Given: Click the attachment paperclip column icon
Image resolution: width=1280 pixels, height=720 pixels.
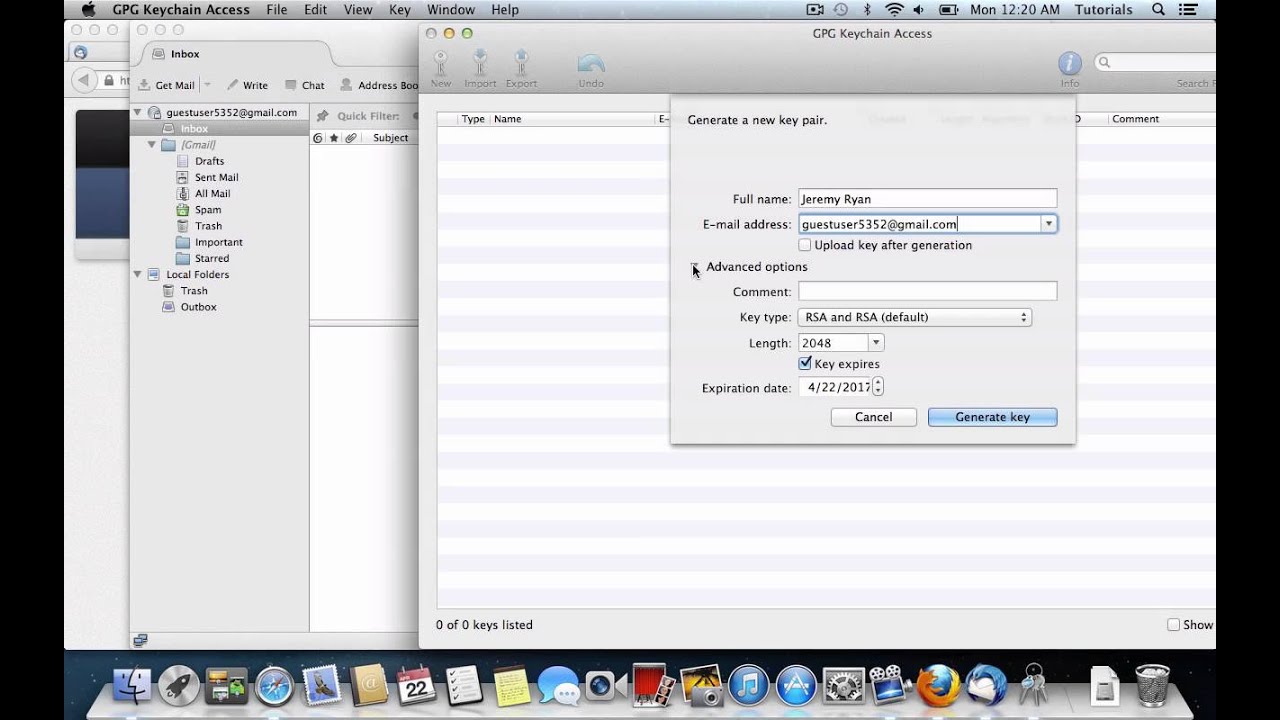Looking at the screenshot, I should [350, 138].
